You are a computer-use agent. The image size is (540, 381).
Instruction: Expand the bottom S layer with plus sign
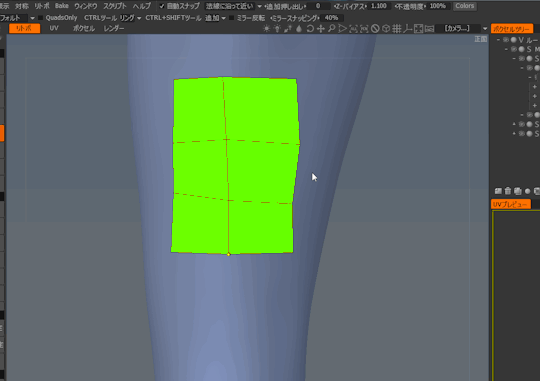tap(514, 133)
